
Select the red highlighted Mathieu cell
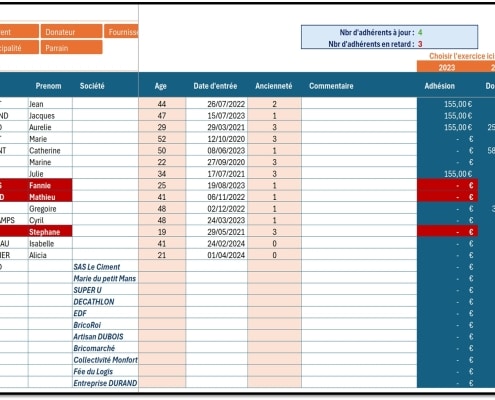[x=50, y=197]
